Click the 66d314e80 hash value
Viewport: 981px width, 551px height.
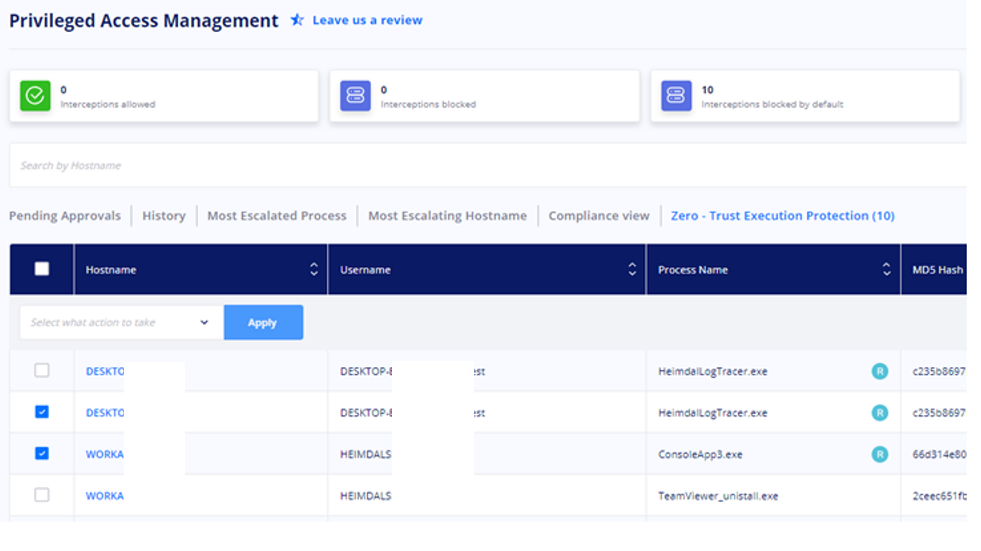939,455
